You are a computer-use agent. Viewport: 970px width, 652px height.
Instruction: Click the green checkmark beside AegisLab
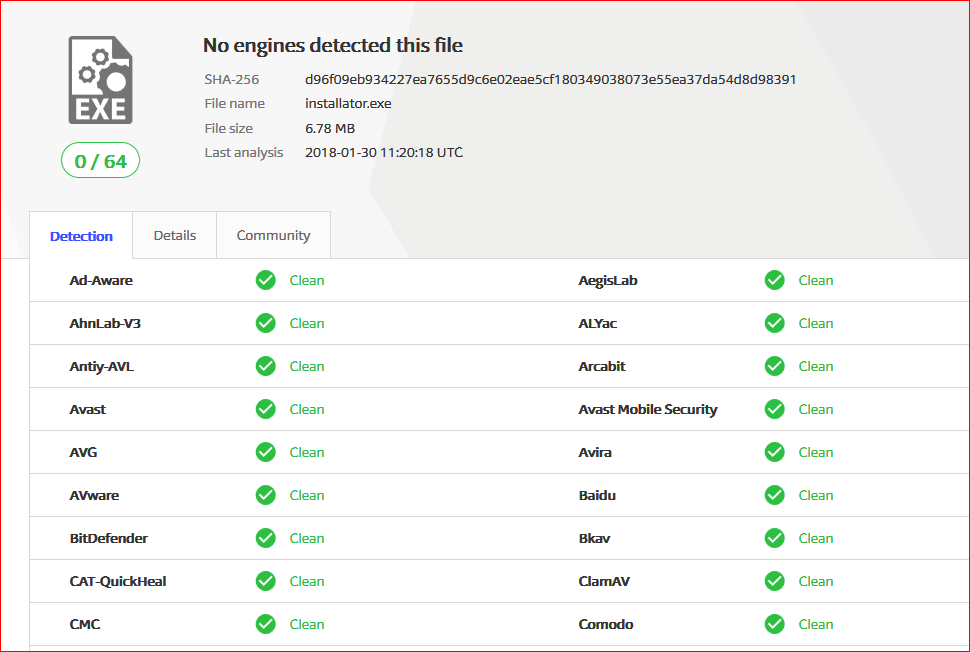(x=774, y=280)
